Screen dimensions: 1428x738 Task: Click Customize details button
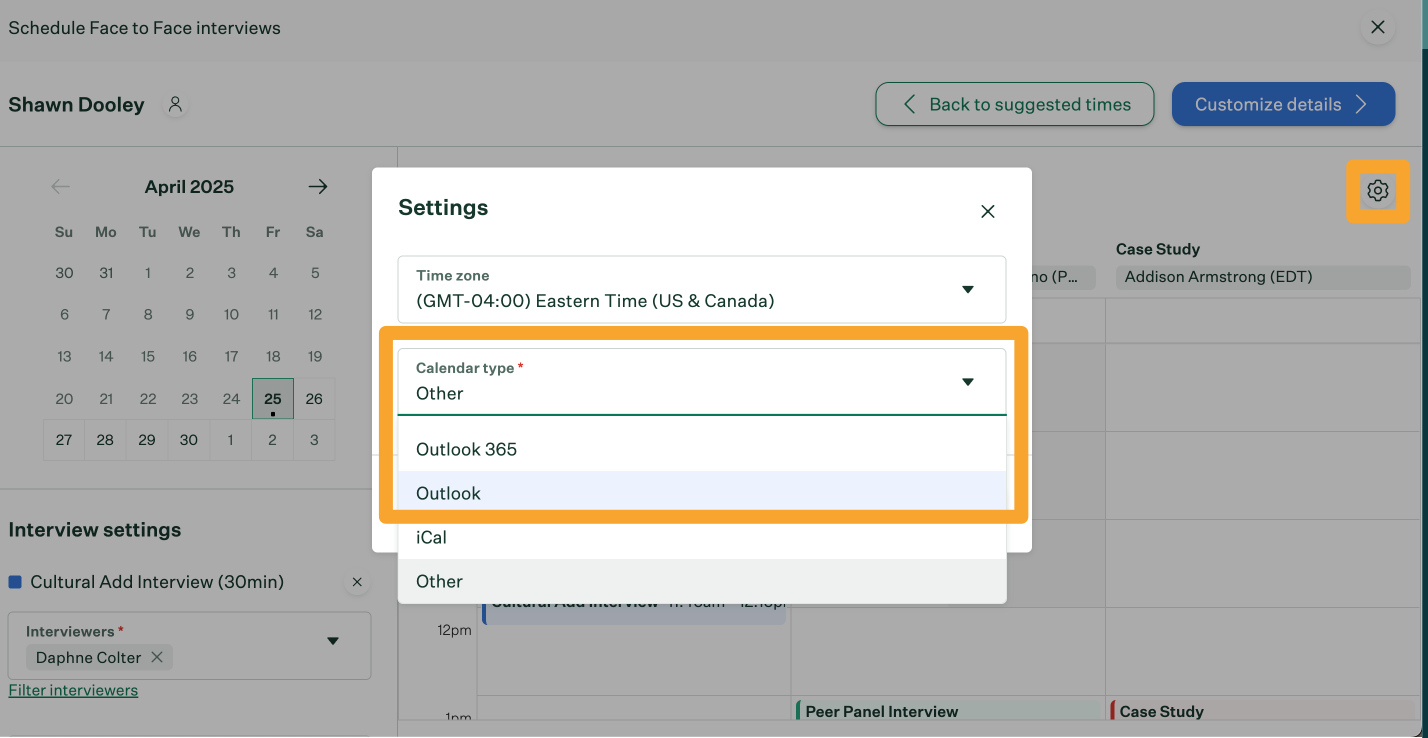click(x=1282, y=104)
